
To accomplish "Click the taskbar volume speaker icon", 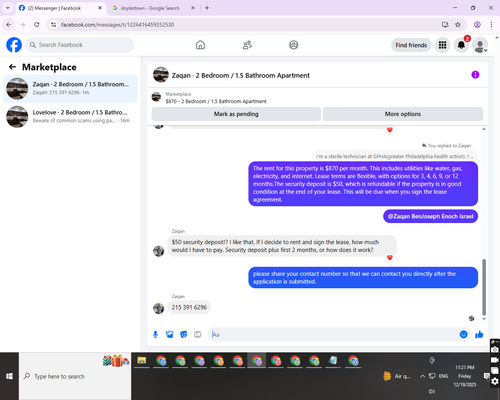I will (x=432, y=391).
